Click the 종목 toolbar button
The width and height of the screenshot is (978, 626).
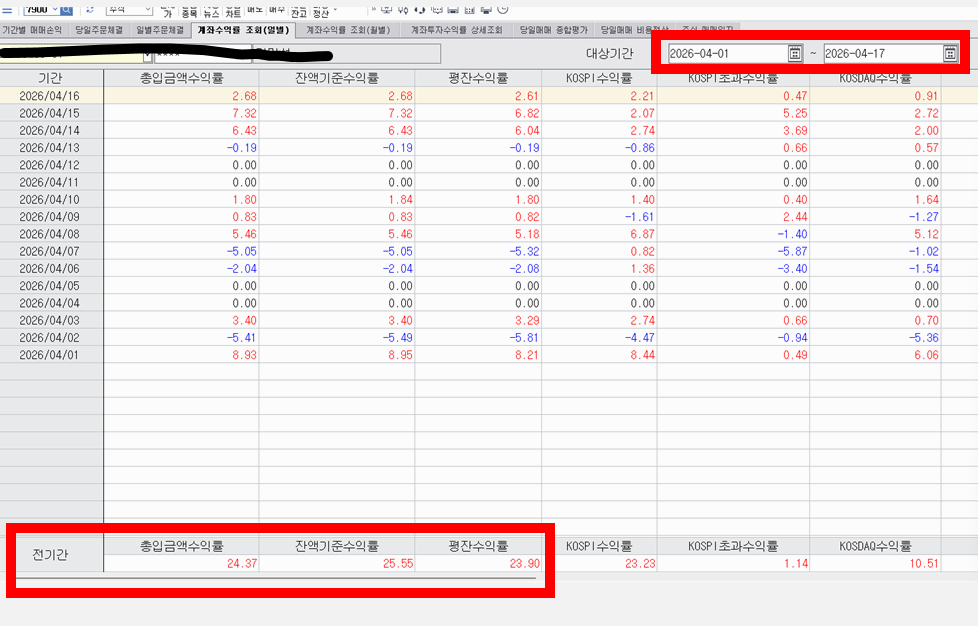tap(188, 13)
